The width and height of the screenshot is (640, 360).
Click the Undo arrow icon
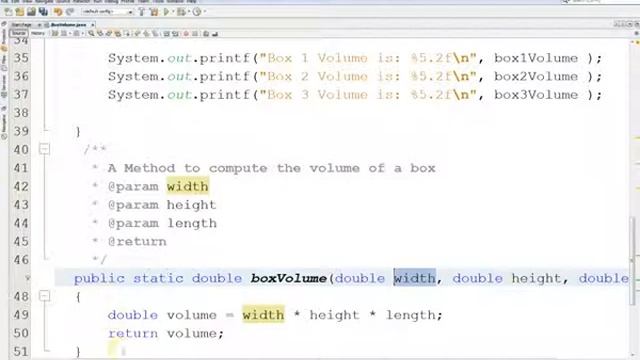coord(58,12)
